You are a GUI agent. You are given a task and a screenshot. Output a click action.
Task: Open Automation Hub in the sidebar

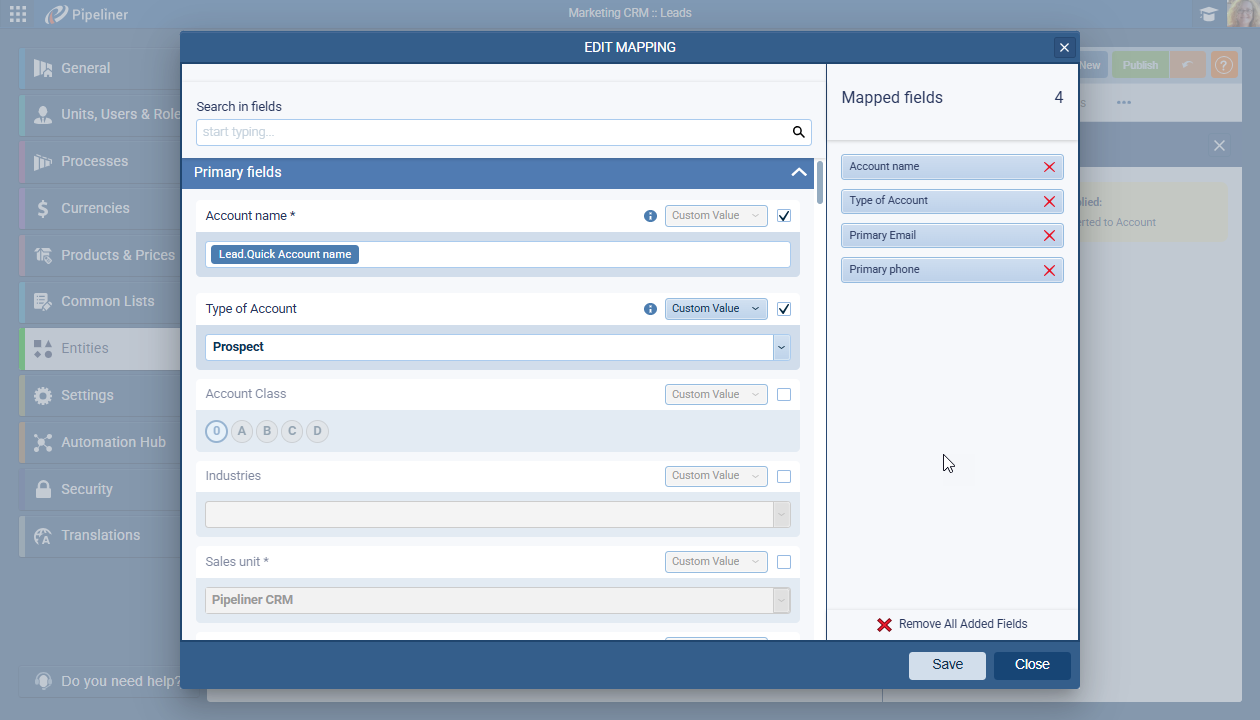pyautogui.click(x=113, y=442)
